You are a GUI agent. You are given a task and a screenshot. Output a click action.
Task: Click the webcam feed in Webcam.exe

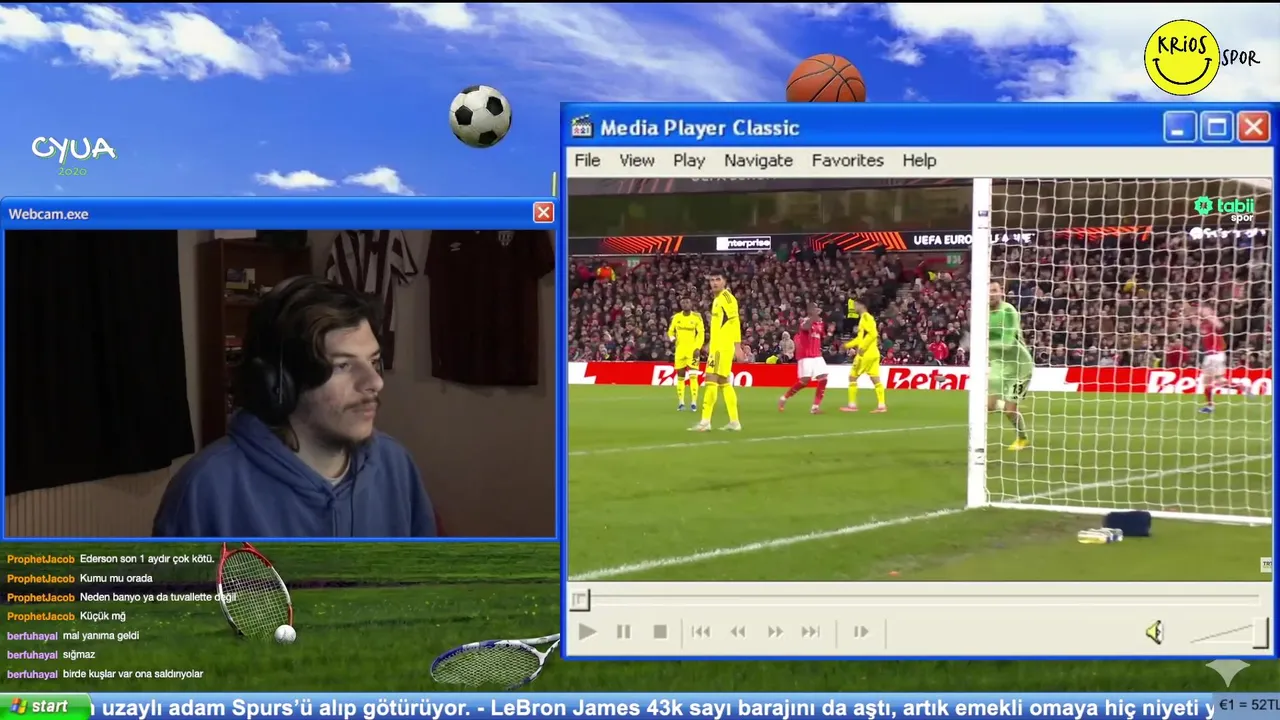click(279, 383)
